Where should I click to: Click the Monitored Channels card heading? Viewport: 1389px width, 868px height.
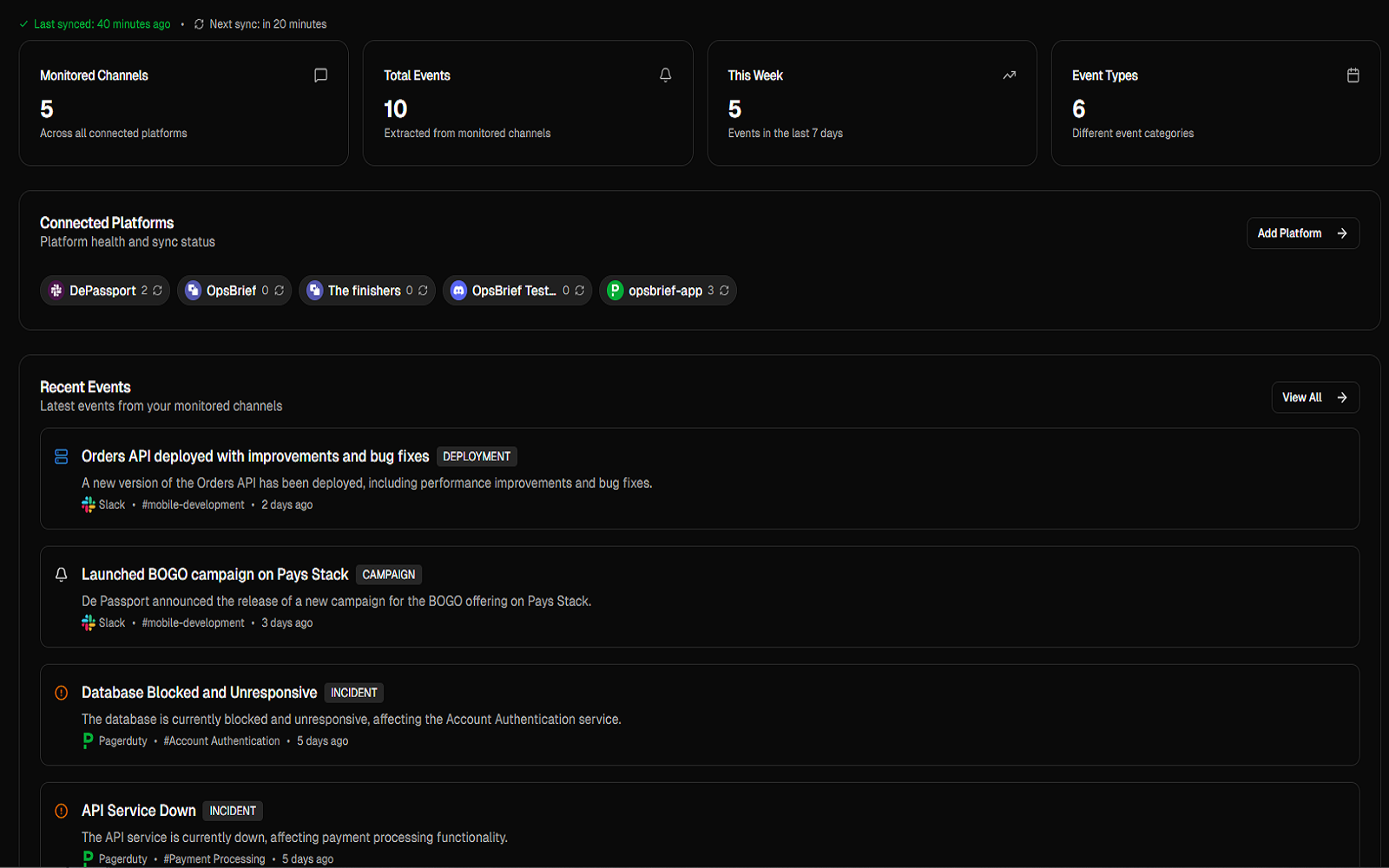[x=94, y=76]
